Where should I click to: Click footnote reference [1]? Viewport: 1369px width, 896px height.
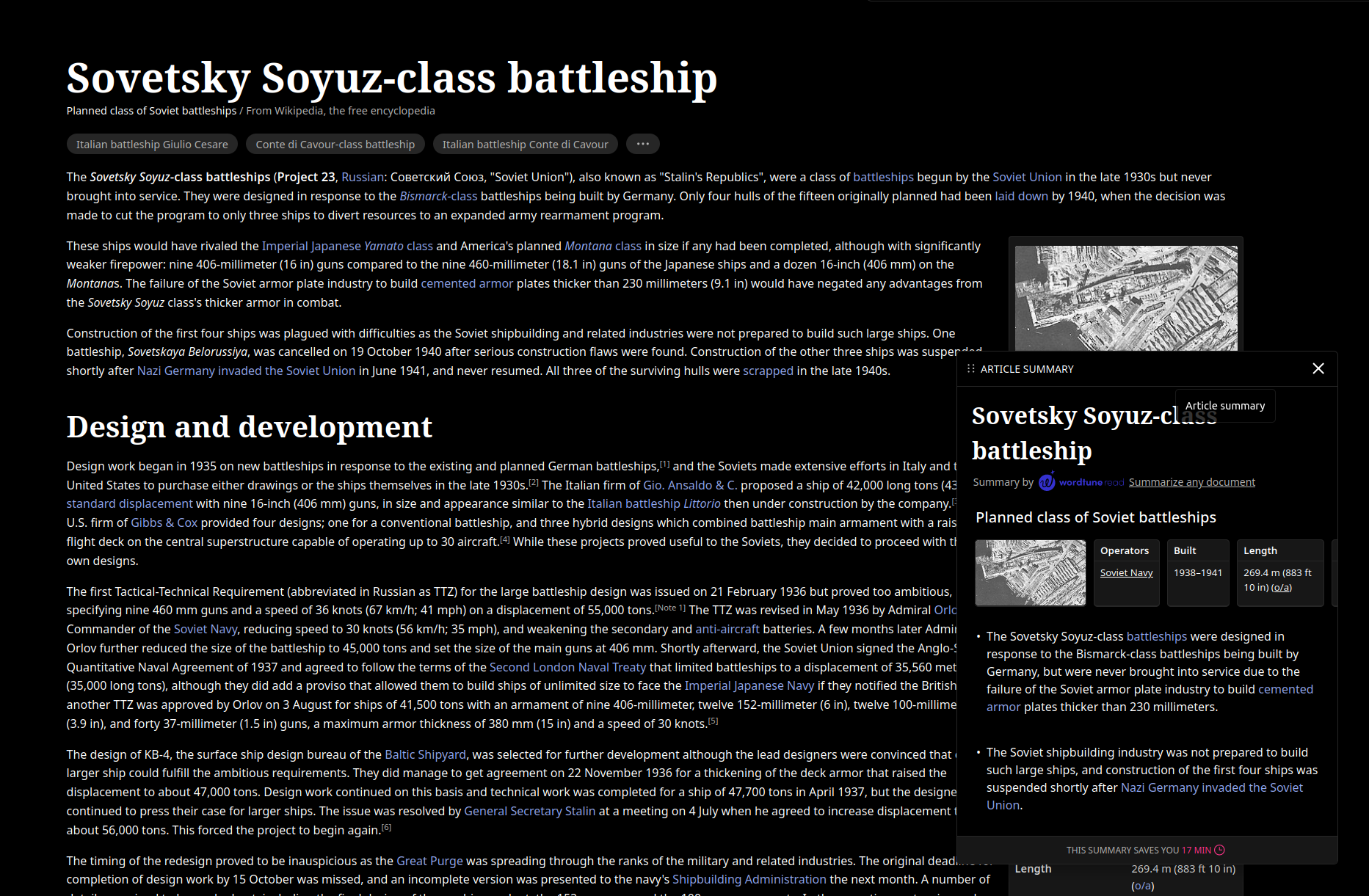(x=664, y=464)
